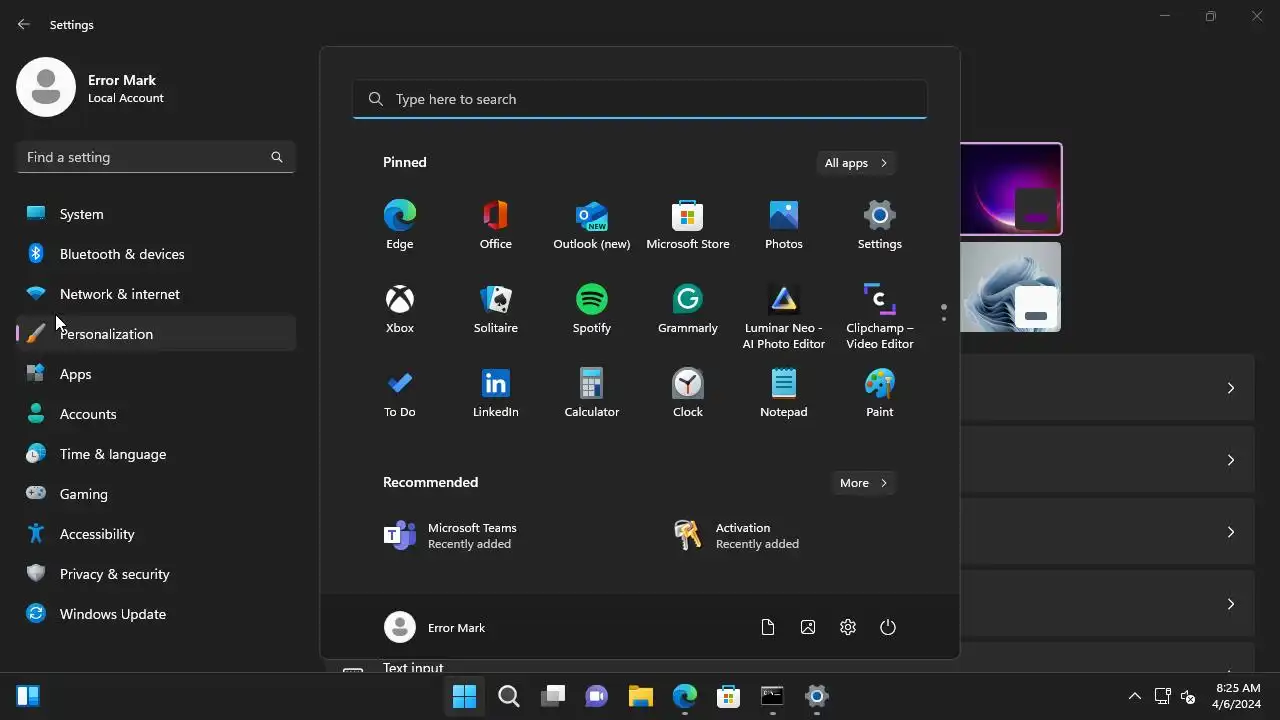This screenshot has width=1280, height=720.
Task: Open LinkedIn pinned app
Action: [x=495, y=393]
